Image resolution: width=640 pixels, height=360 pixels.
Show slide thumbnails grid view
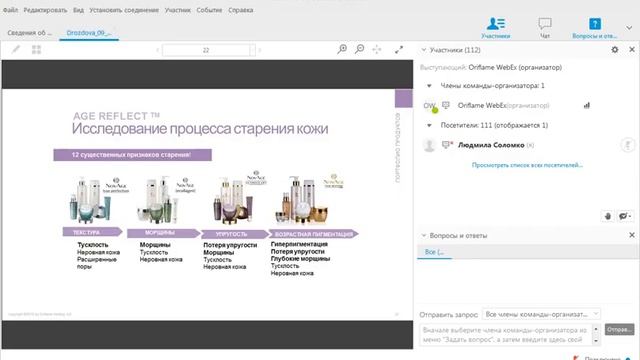tap(36, 50)
